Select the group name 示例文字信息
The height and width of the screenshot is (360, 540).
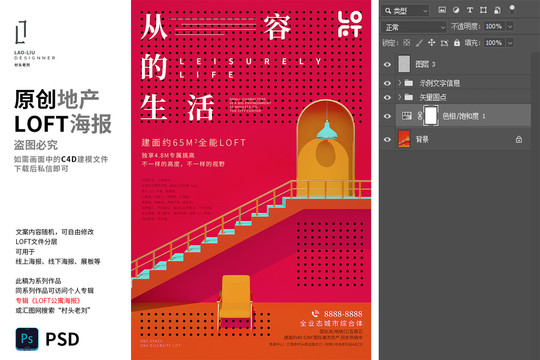pos(439,83)
